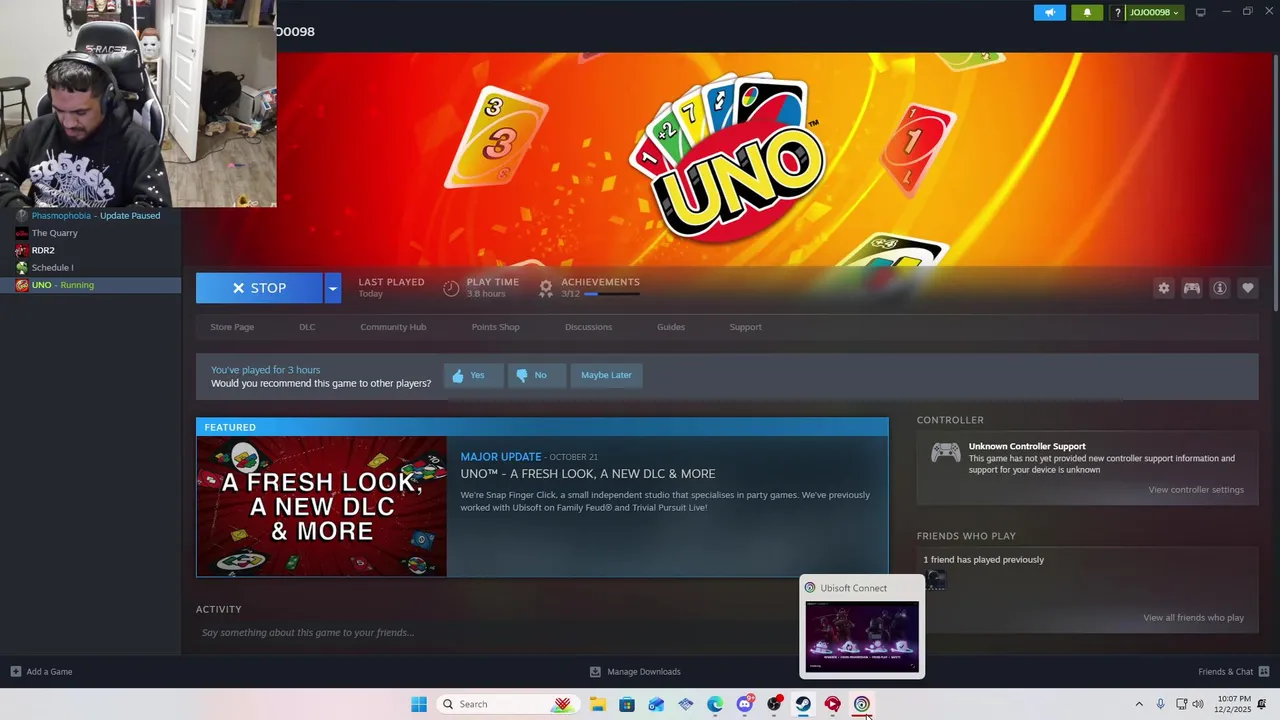Open the game info icon

[1220, 288]
